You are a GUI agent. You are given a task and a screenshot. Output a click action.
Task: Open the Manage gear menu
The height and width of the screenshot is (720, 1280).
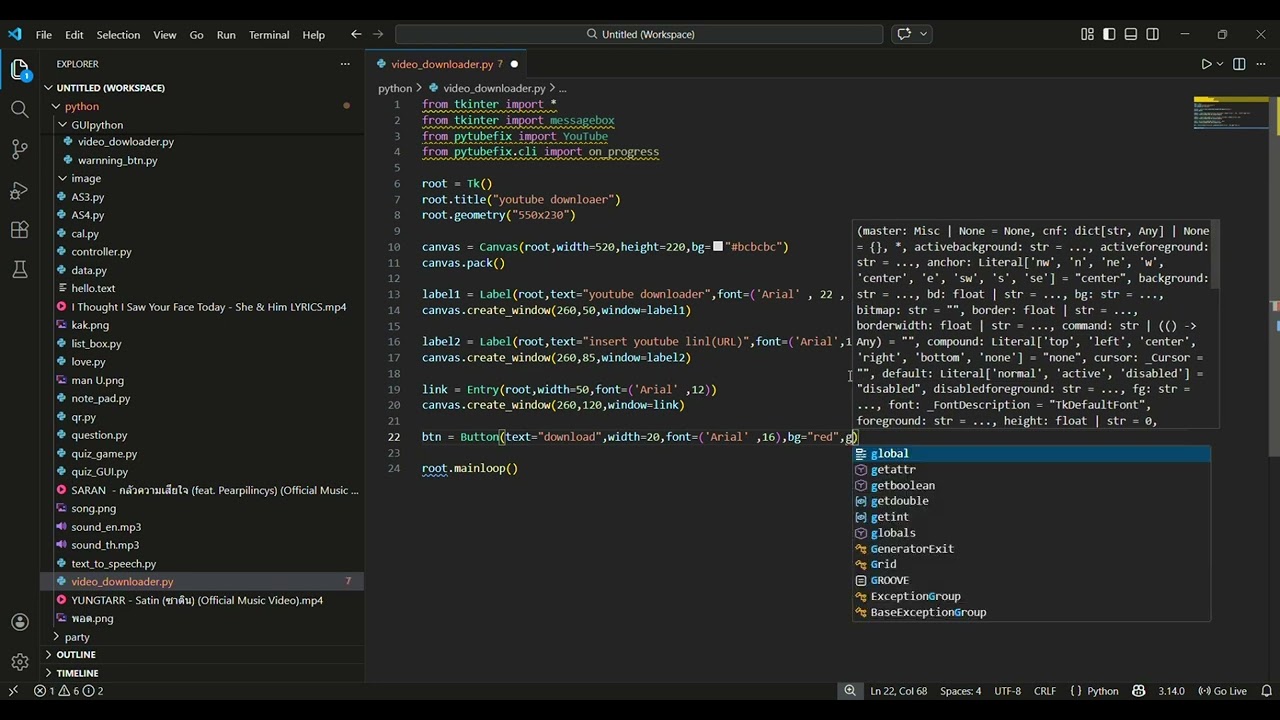[x=20, y=662]
